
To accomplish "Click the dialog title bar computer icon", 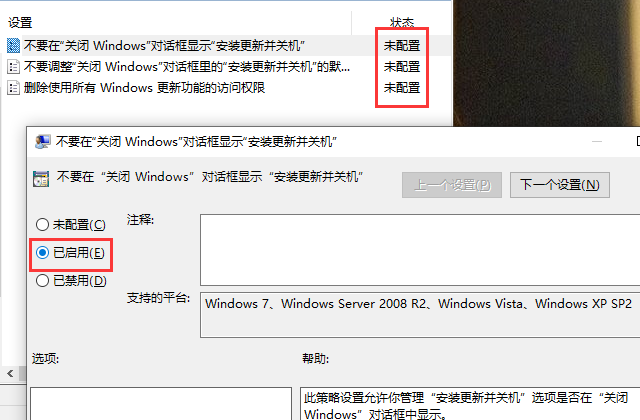I will pos(42,142).
